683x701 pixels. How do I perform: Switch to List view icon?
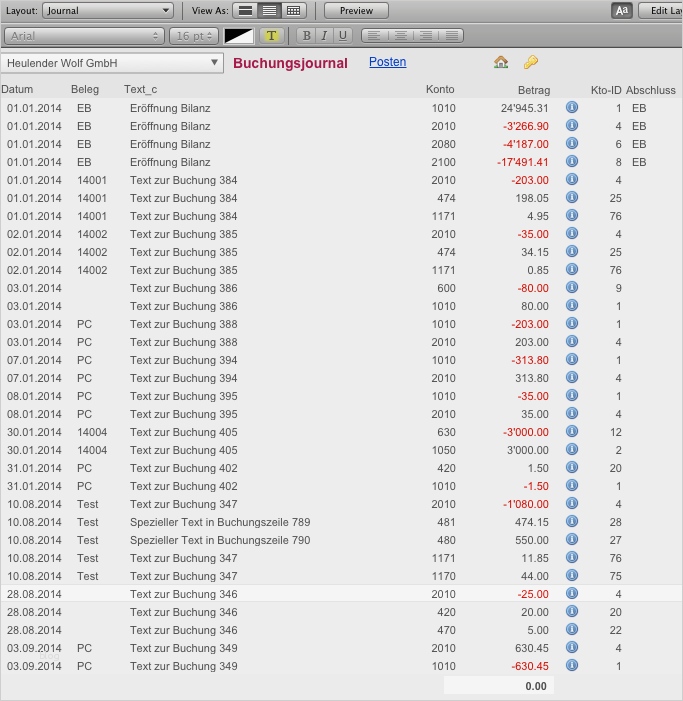[x=270, y=11]
